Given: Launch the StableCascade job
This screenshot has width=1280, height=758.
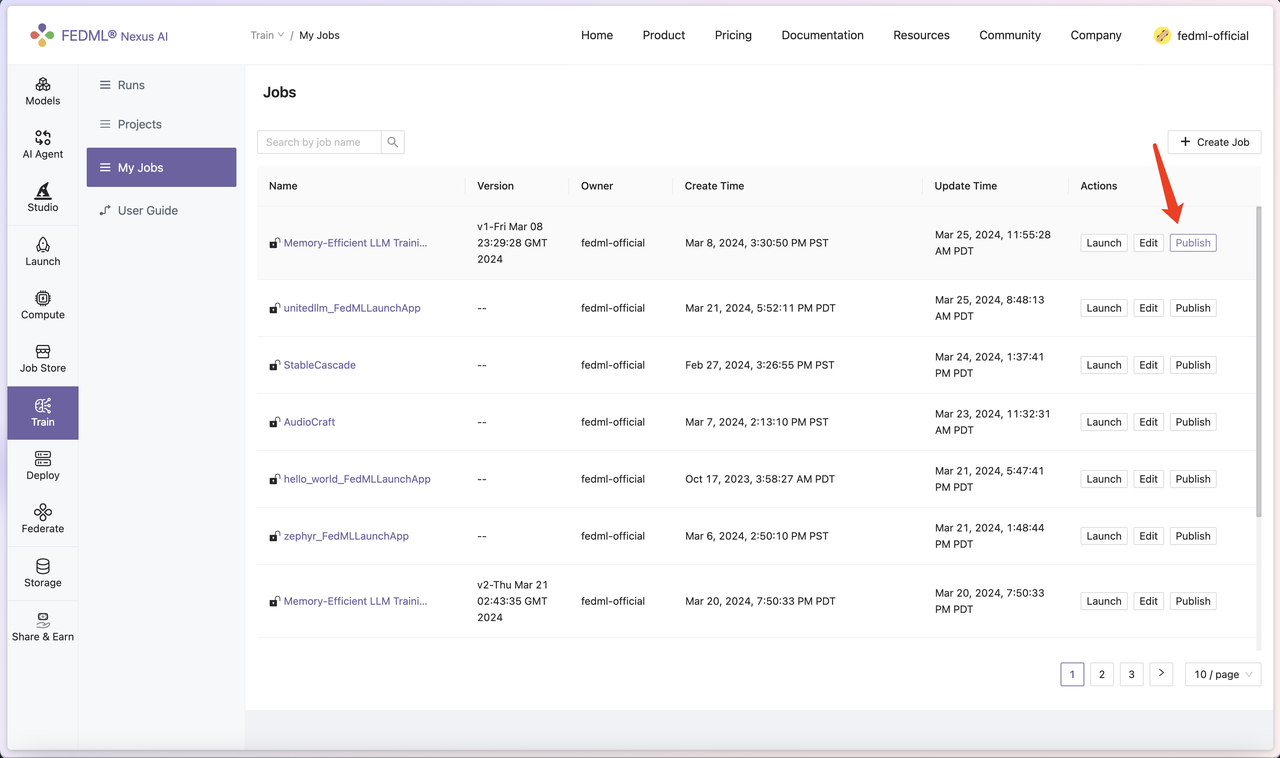Looking at the screenshot, I should coord(1104,365).
